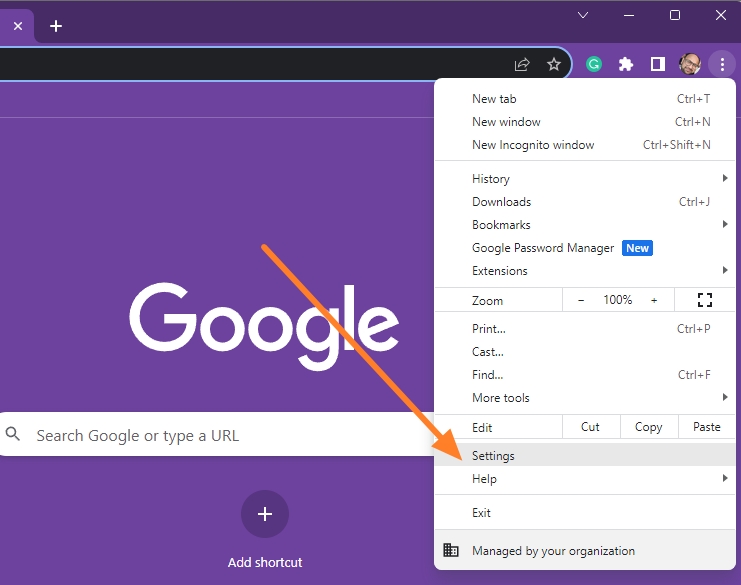This screenshot has width=741, height=585.
Task: Click the Cut button
Action: (x=591, y=427)
